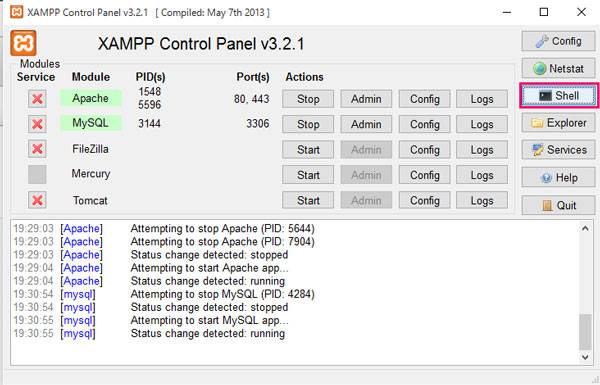Open Netstat with the globe icon

pos(558,69)
